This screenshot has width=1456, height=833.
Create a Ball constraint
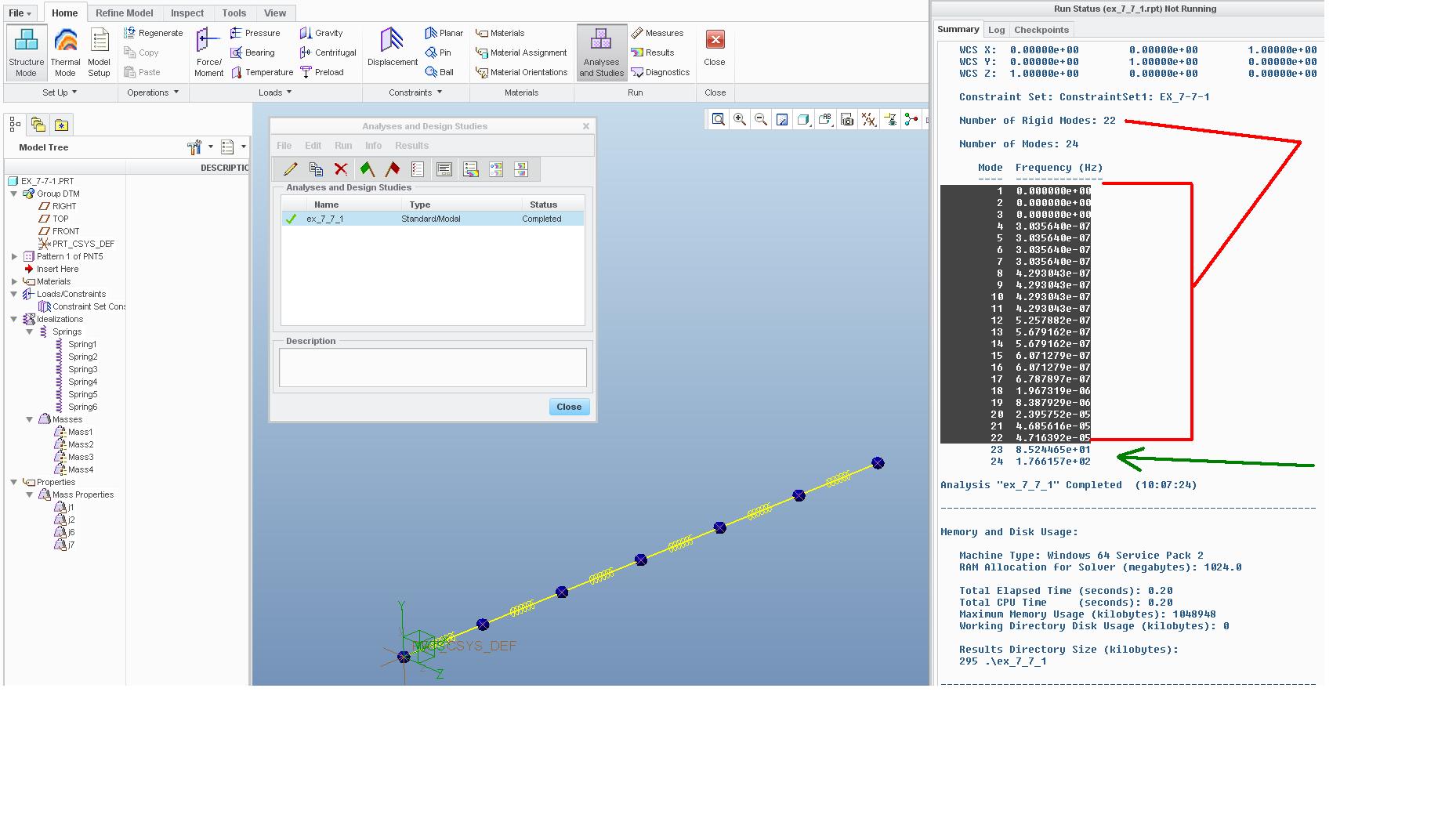439,72
